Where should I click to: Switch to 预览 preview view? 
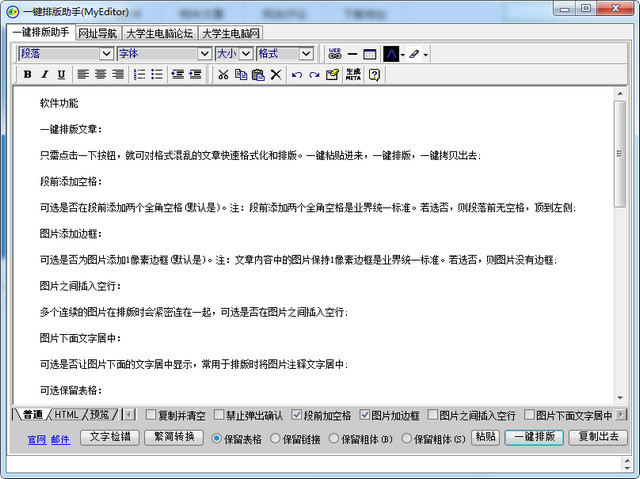(x=100, y=415)
